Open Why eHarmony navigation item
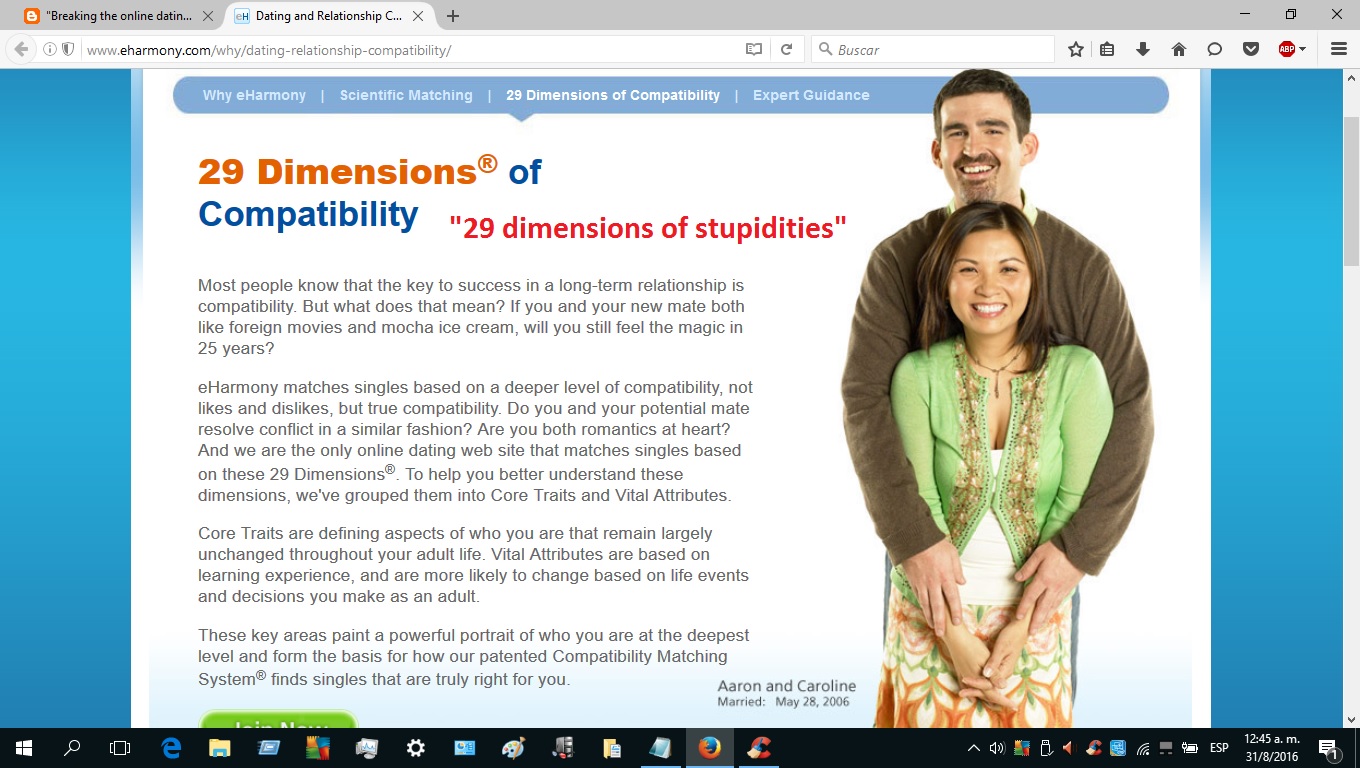Viewport: 1360px width, 768px height. click(x=254, y=95)
